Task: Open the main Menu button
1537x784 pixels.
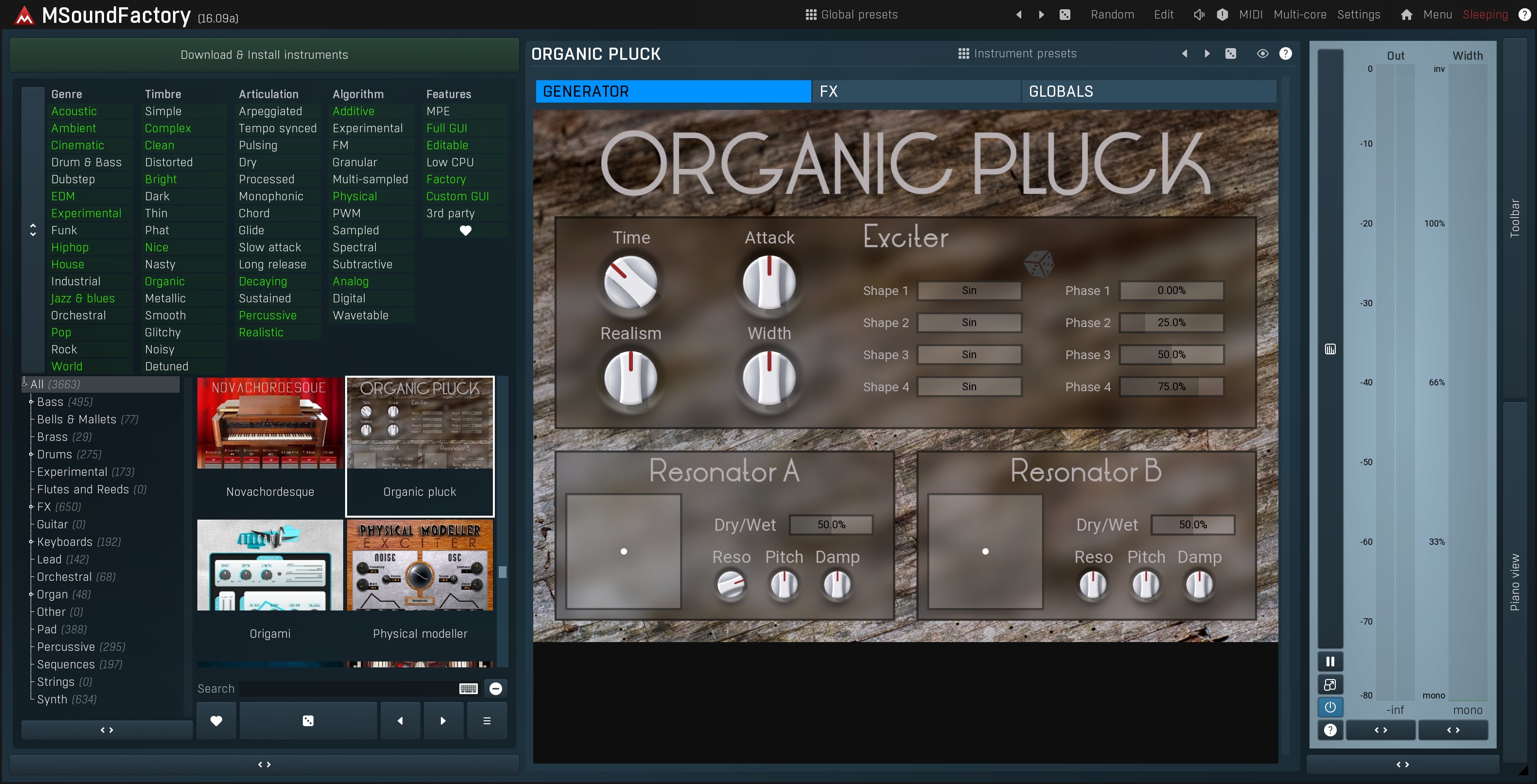Action: click(x=1437, y=14)
